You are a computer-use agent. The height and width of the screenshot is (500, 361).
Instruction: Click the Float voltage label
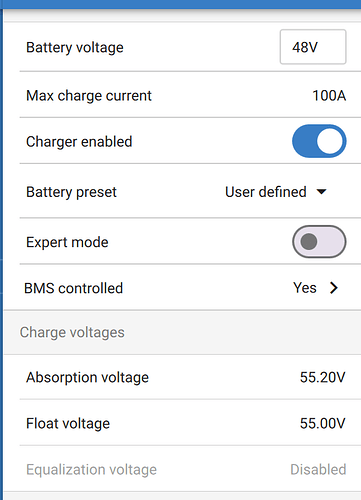click(68, 424)
